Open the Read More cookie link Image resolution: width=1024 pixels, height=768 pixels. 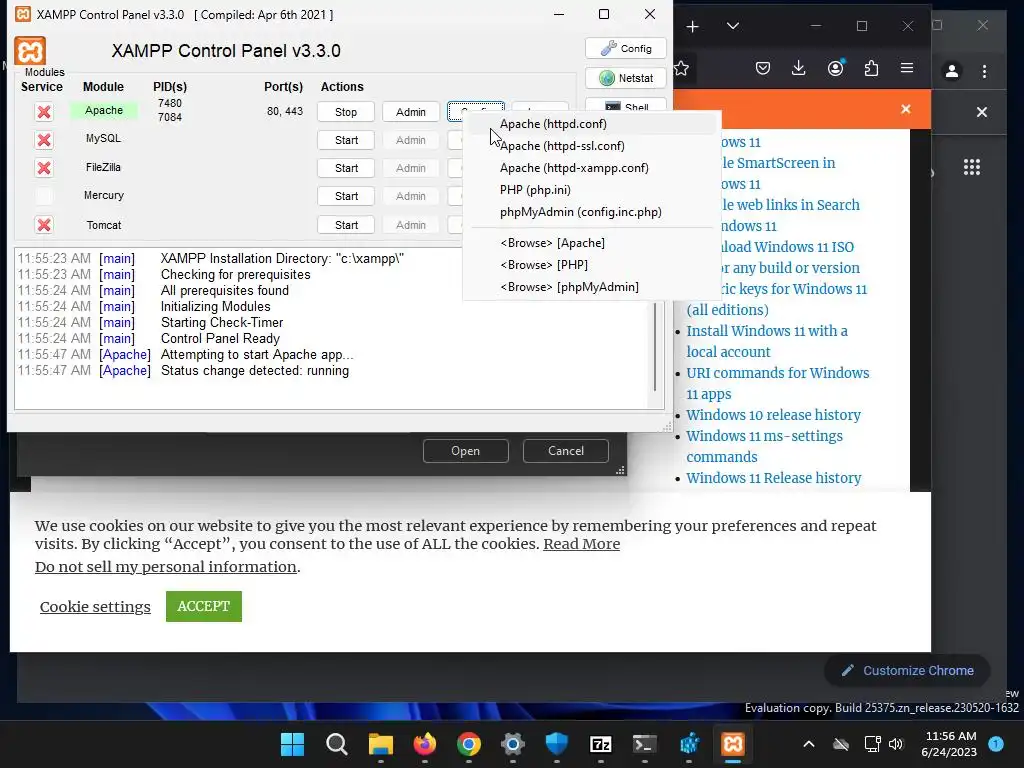click(581, 544)
